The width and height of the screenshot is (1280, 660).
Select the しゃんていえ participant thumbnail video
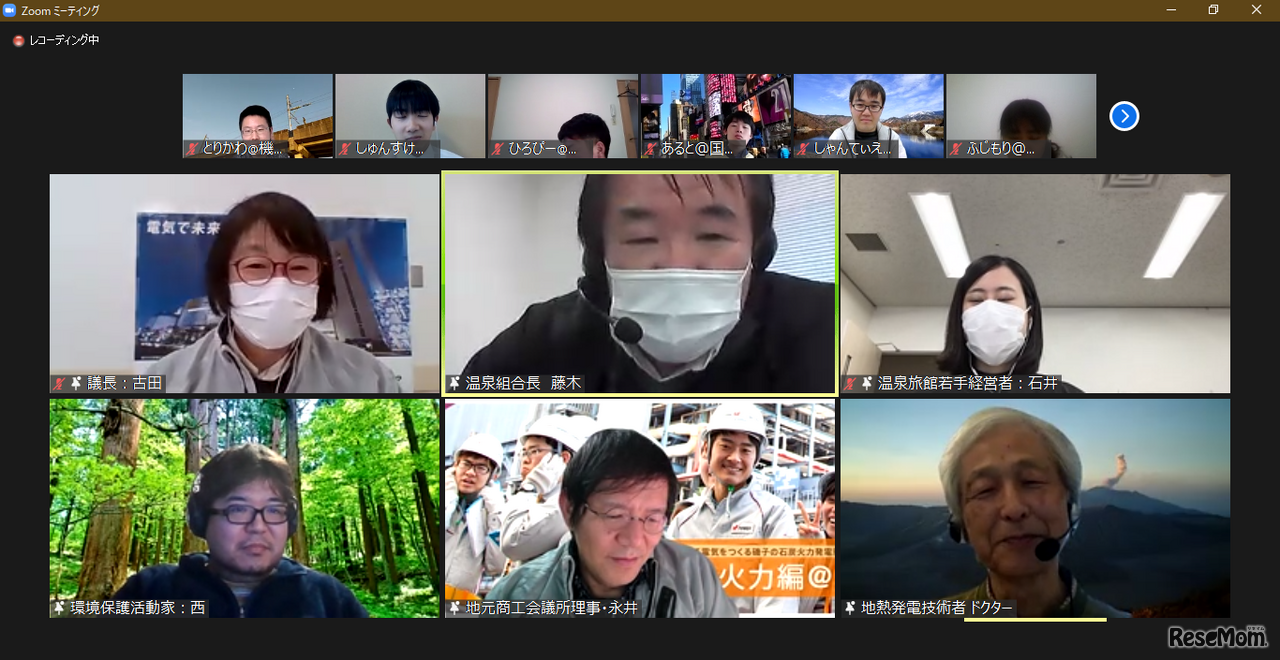tap(869, 116)
